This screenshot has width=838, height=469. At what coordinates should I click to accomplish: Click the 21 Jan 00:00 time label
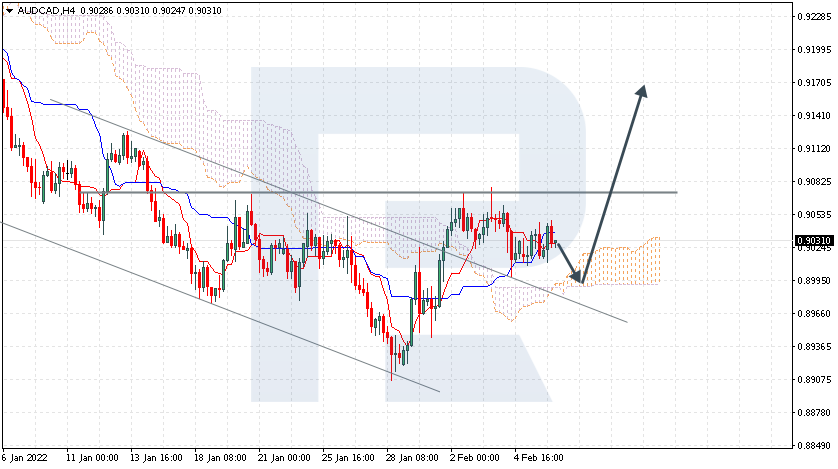pyautogui.click(x=284, y=458)
